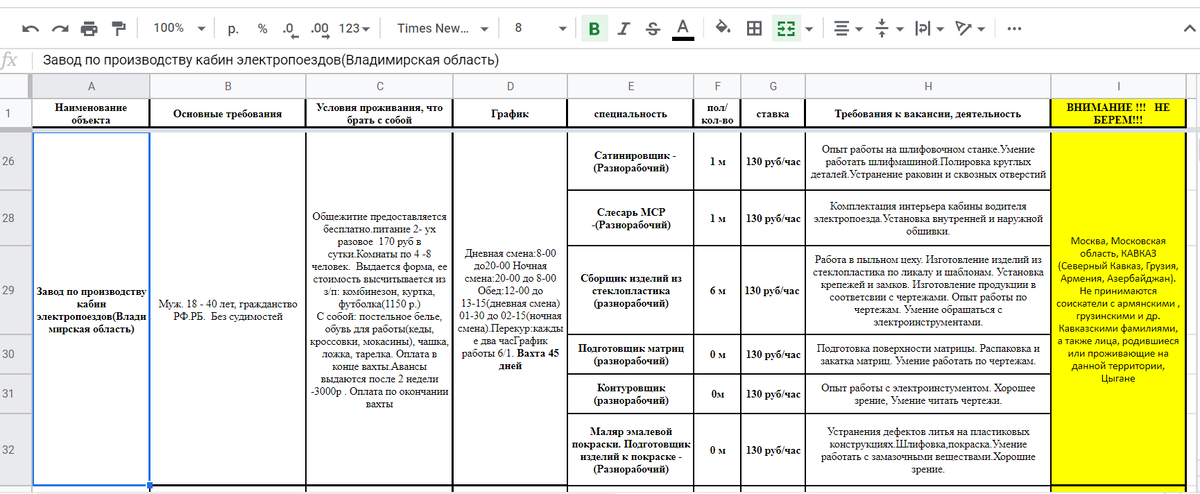Click the formula bar input field
The width and height of the screenshot is (1200, 494).
(x=615, y=60)
